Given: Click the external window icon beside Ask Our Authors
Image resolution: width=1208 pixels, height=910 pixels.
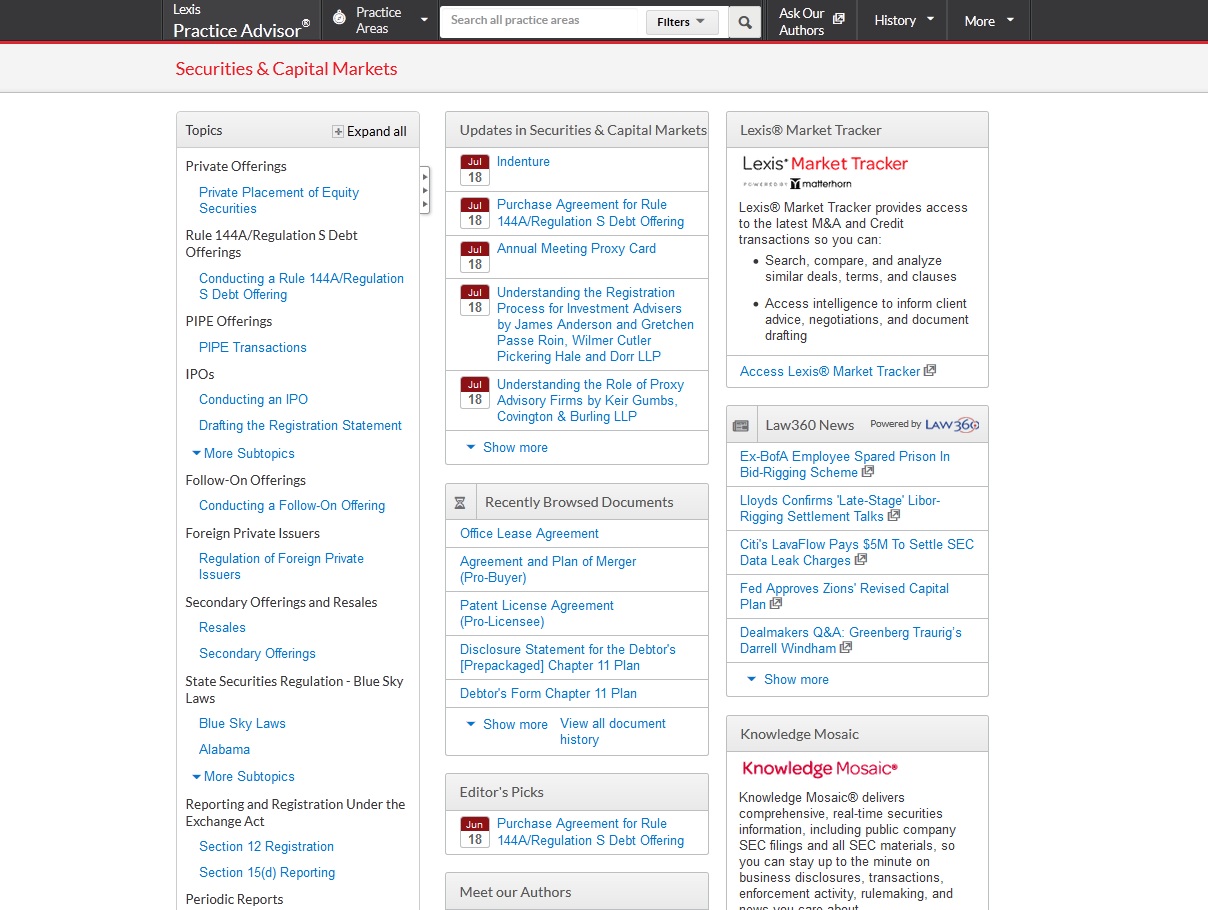Looking at the screenshot, I should [838, 18].
